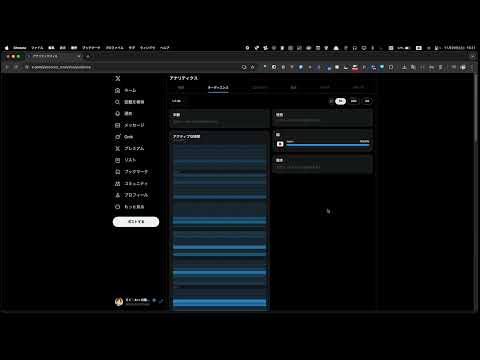The height and width of the screenshot is (360, 480).
Task: Click the page vertical scrollbar
Action: point(476,108)
